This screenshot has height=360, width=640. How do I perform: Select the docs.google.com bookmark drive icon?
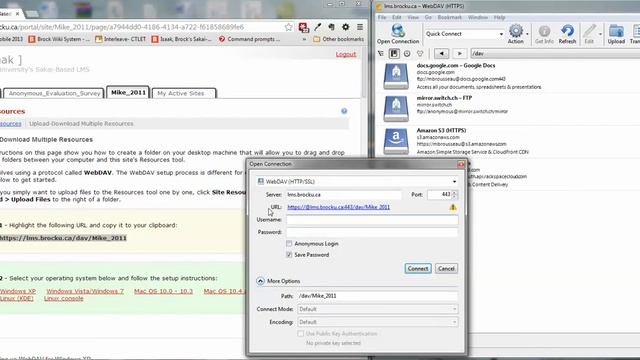point(396,76)
